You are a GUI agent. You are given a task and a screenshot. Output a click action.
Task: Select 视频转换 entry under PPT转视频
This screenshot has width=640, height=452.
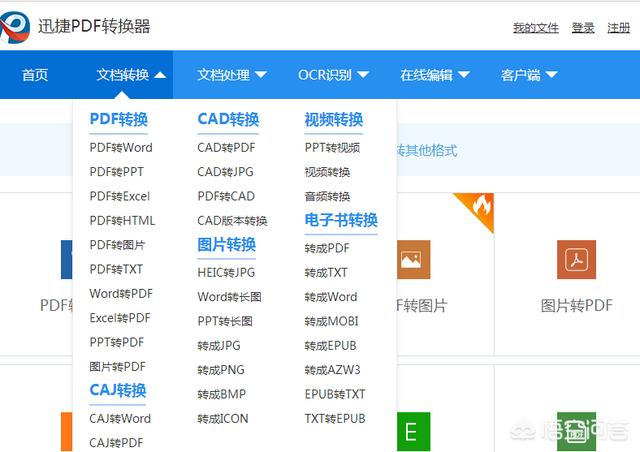(x=327, y=172)
